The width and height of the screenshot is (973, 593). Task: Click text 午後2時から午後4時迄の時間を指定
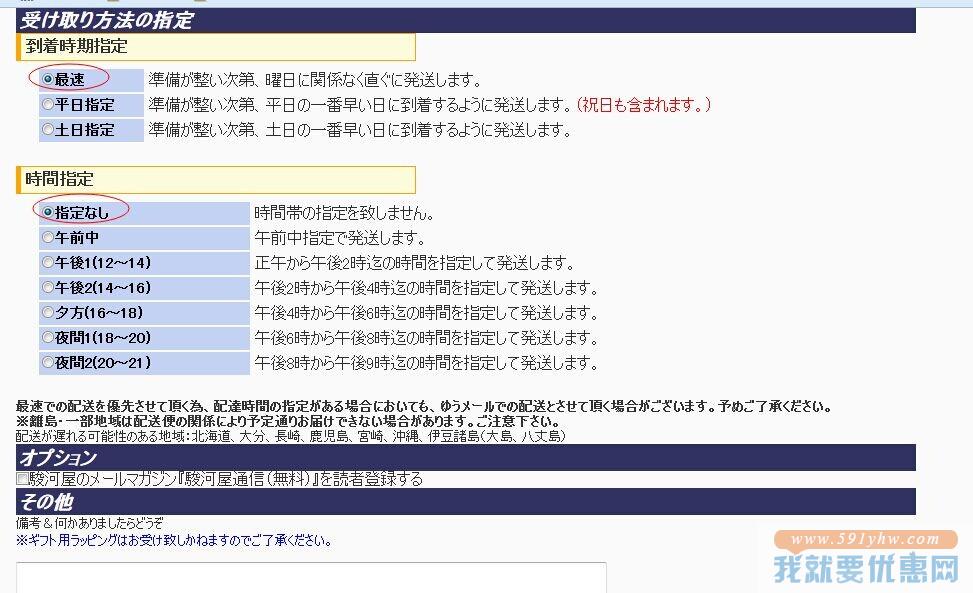coord(426,288)
